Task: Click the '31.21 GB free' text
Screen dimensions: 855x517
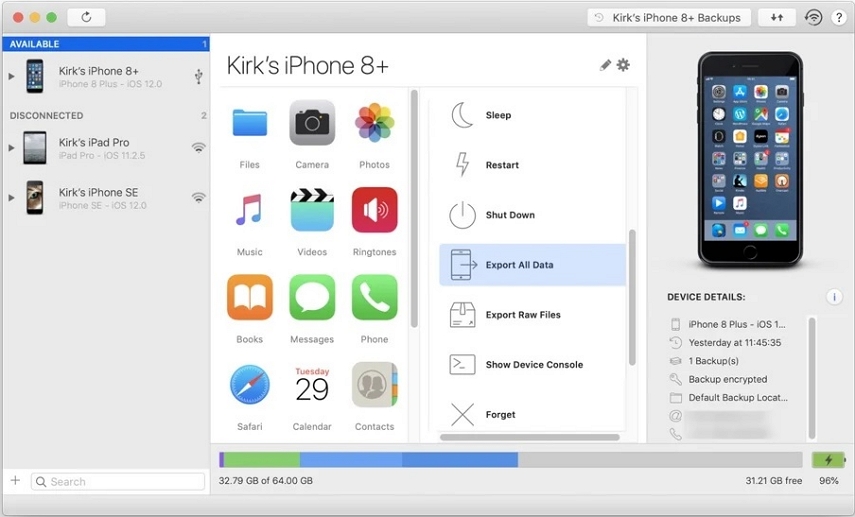Action: click(x=774, y=480)
